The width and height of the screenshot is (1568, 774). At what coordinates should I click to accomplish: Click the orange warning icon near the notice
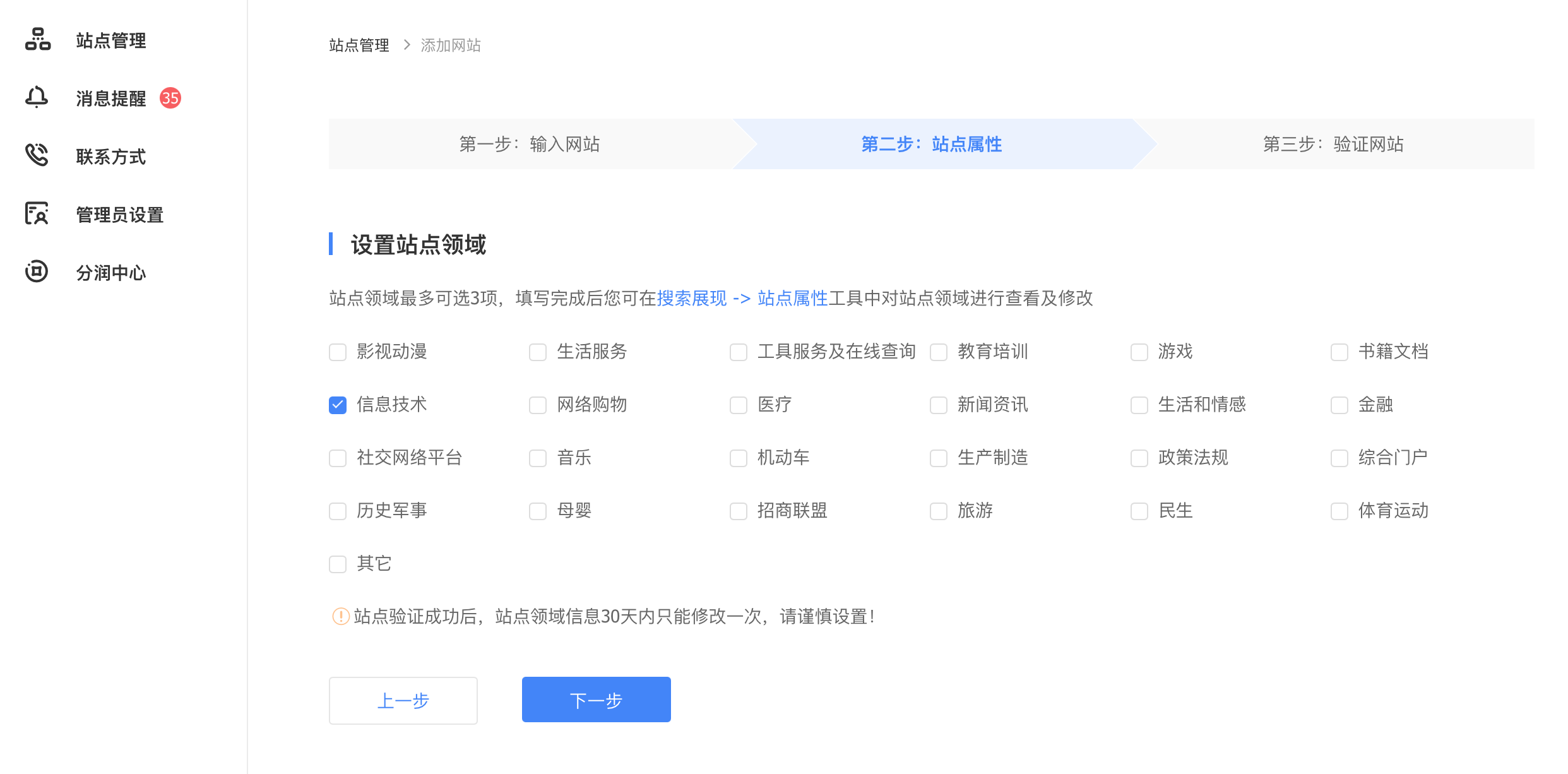tap(340, 617)
